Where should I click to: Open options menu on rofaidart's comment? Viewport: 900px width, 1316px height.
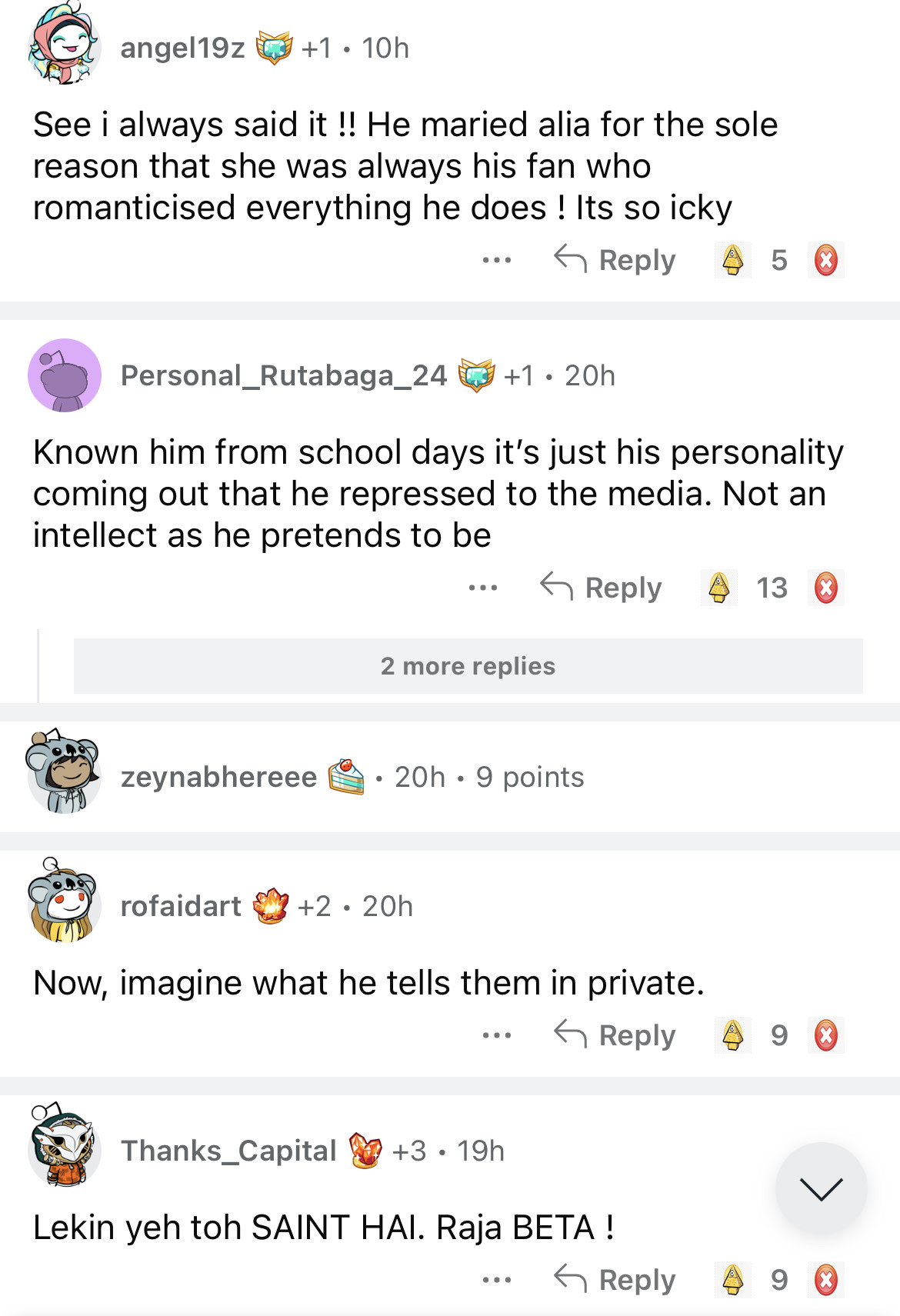[x=497, y=1035]
